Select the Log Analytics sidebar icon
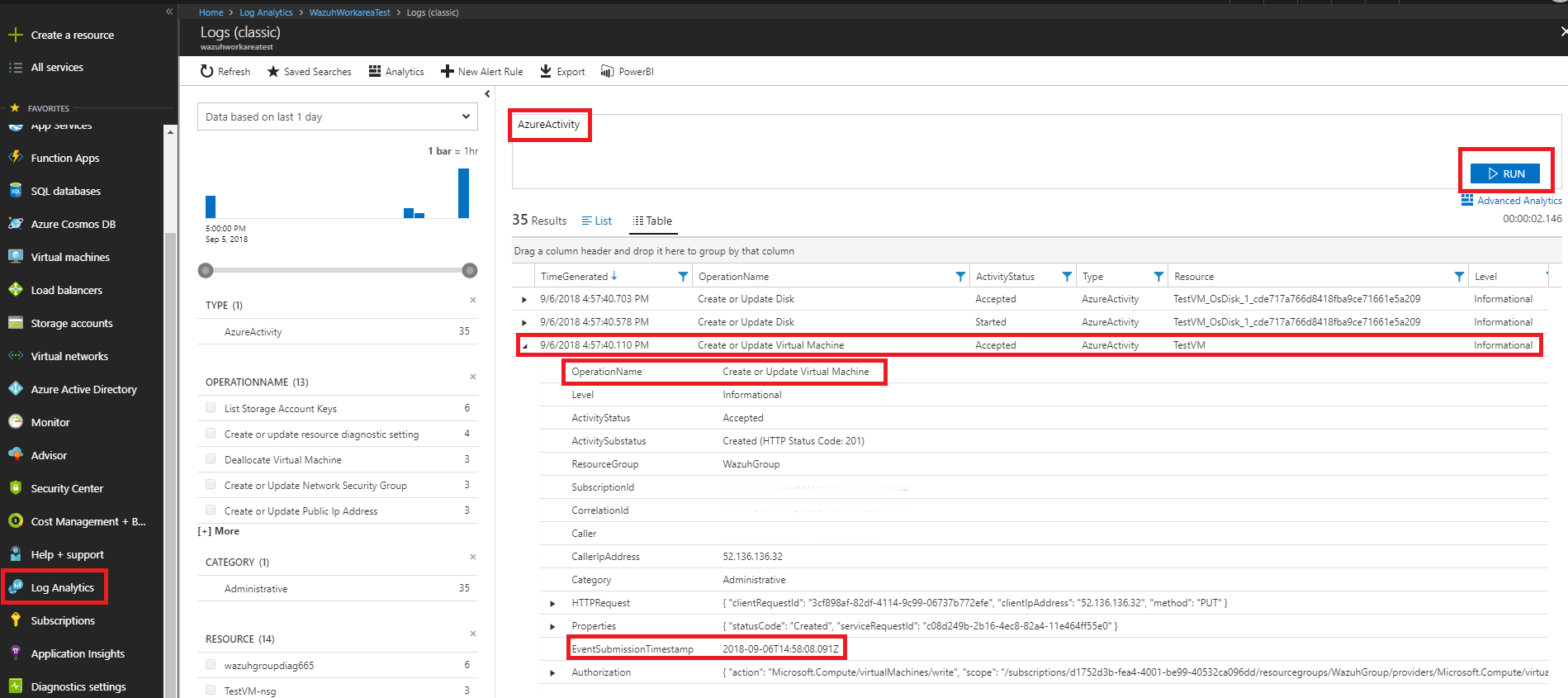The image size is (1568, 698). [15, 587]
